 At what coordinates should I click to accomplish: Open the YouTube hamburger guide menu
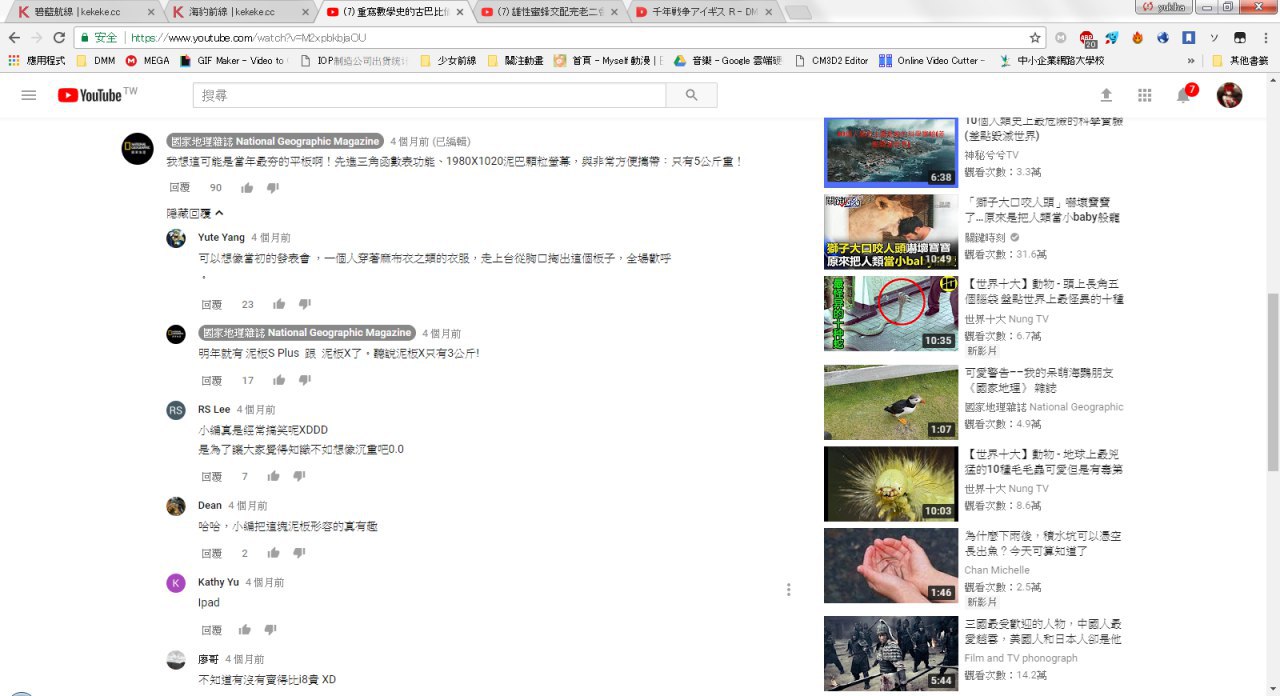(x=29, y=95)
